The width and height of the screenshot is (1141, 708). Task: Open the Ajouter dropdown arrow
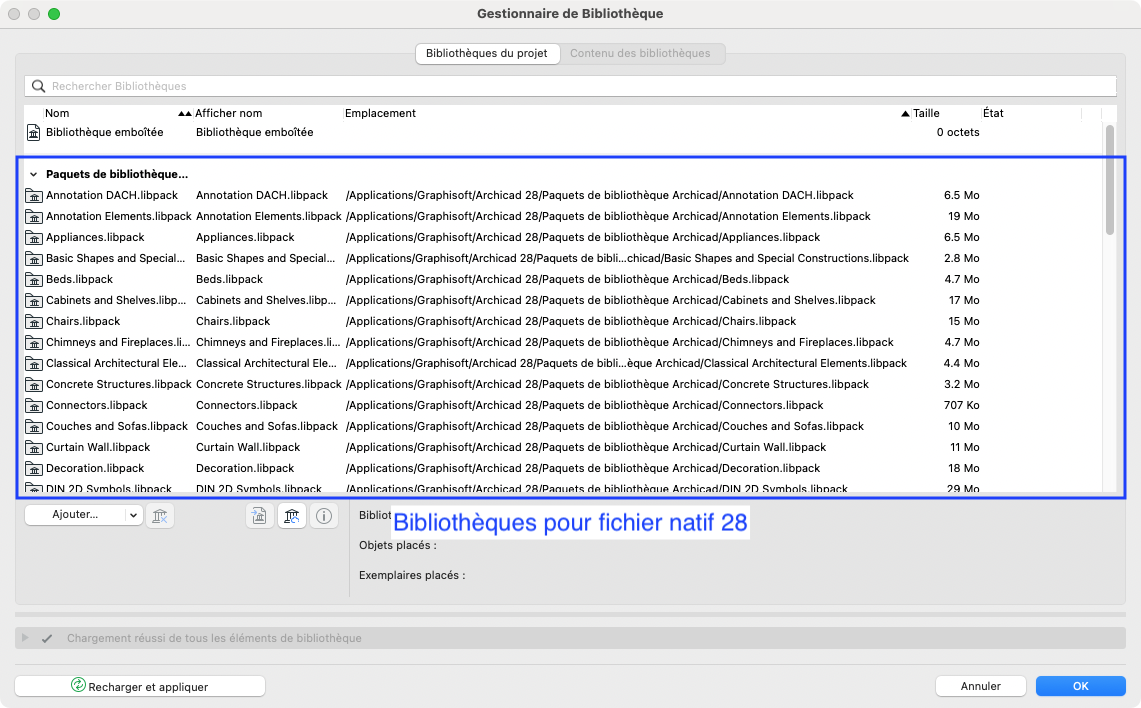[x=133, y=515]
